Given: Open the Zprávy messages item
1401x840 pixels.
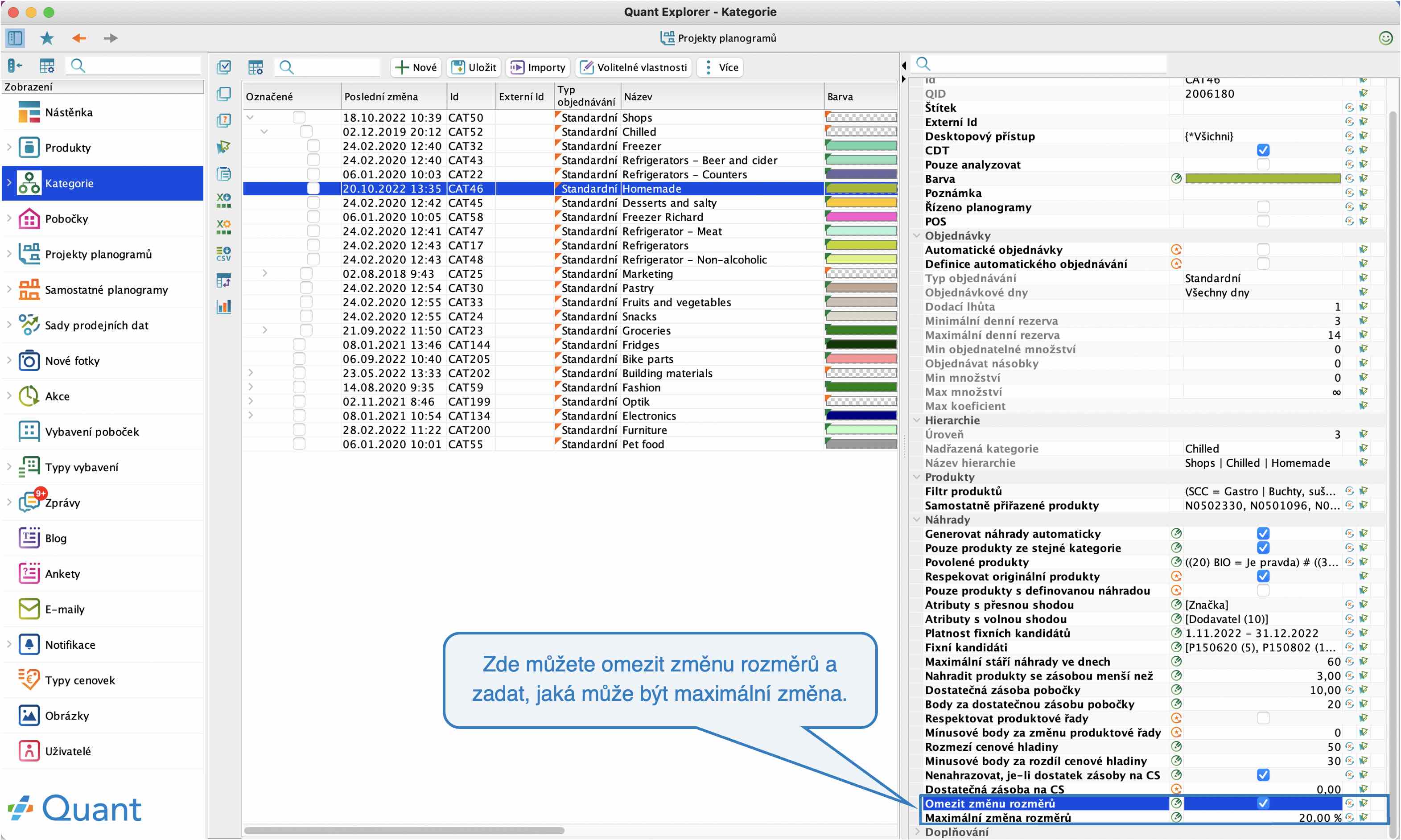Looking at the screenshot, I should (x=62, y=502).
